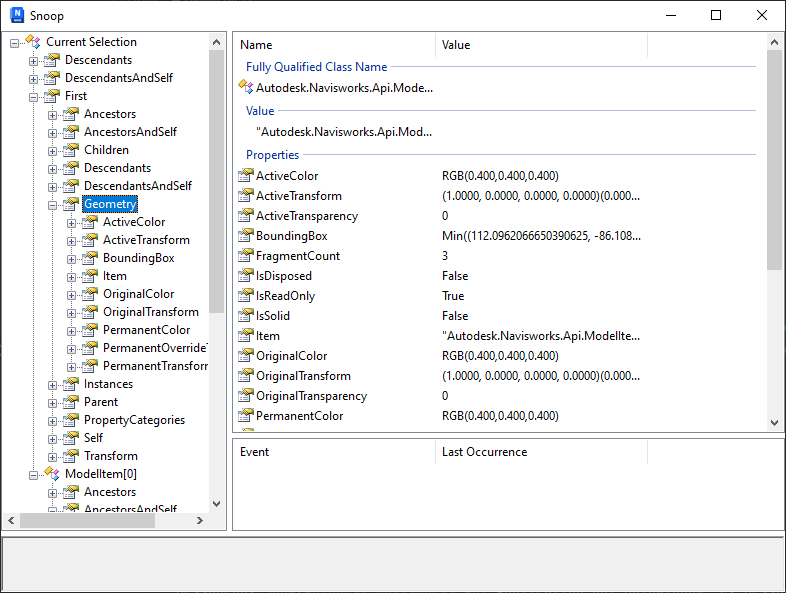Screen dimensions: 786x593
Task: Click the tree panel scroll down arrow
Action: coord(217,504)
